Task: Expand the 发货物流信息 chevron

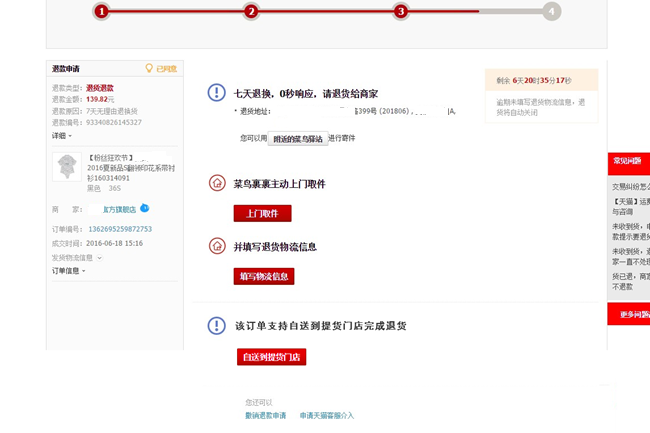Action: point(99,258)
